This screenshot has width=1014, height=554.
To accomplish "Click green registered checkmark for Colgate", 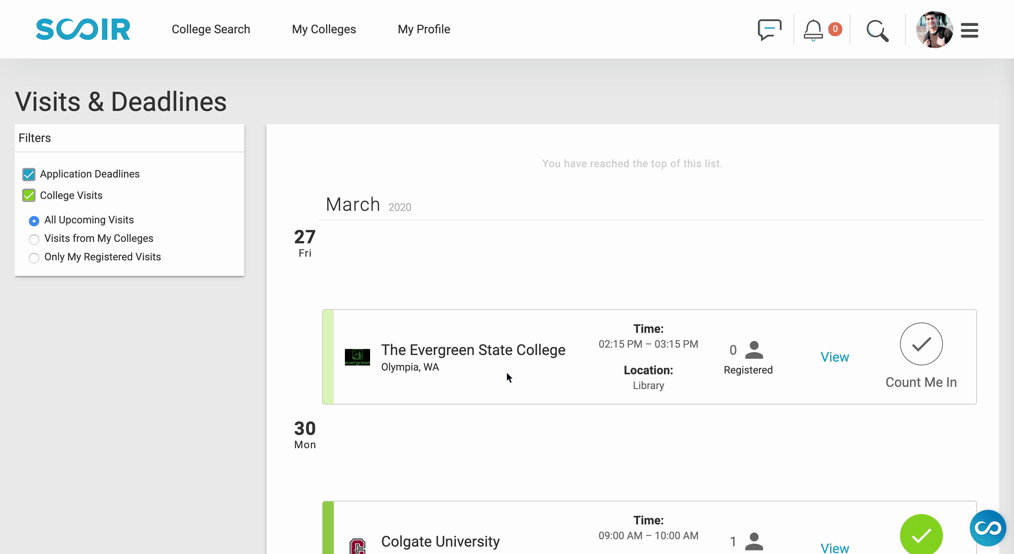I will coord(921,534).
